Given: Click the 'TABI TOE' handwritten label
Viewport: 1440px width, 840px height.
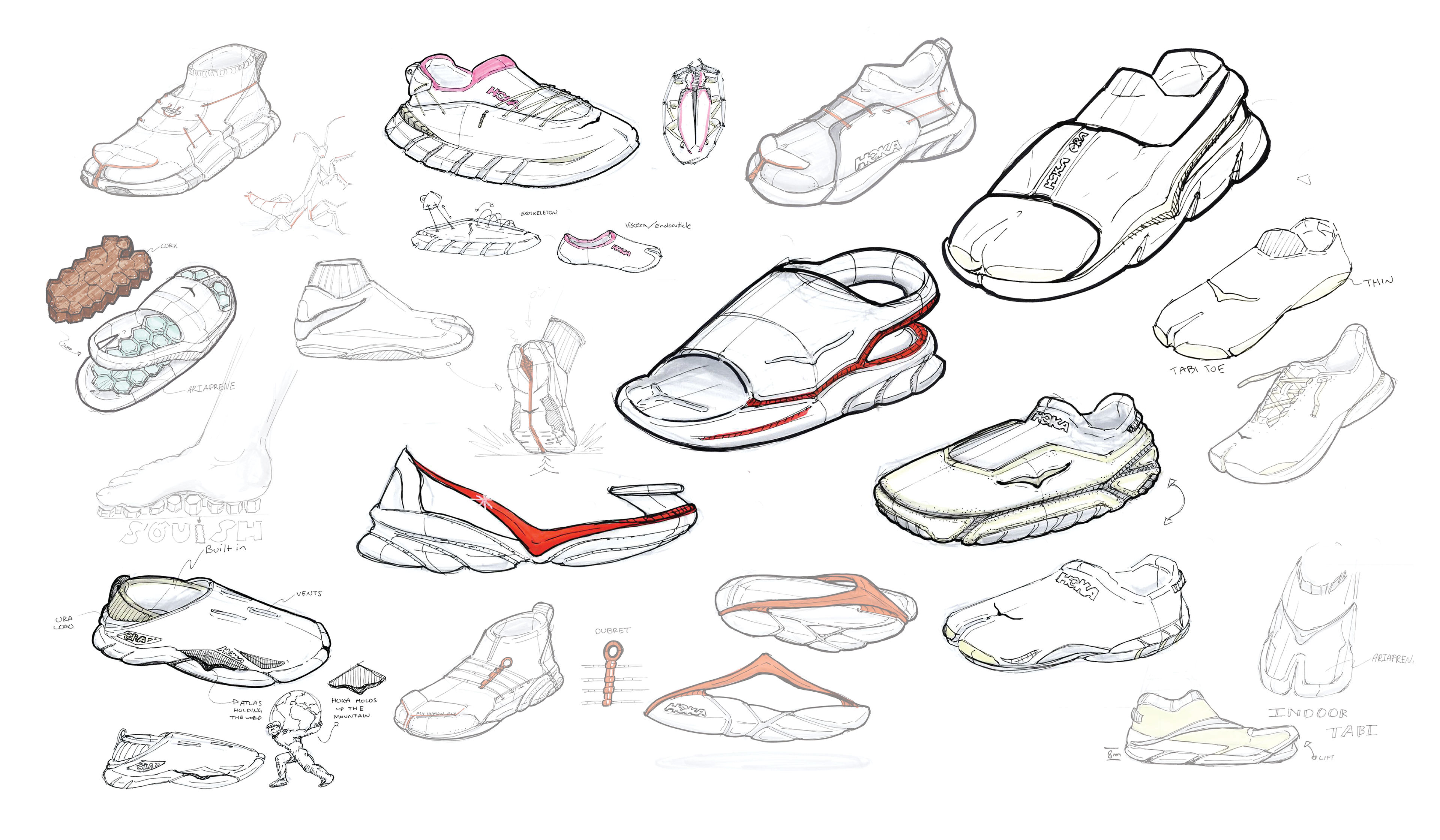Looking at the screenshot, I should (x=1197, y=370).
